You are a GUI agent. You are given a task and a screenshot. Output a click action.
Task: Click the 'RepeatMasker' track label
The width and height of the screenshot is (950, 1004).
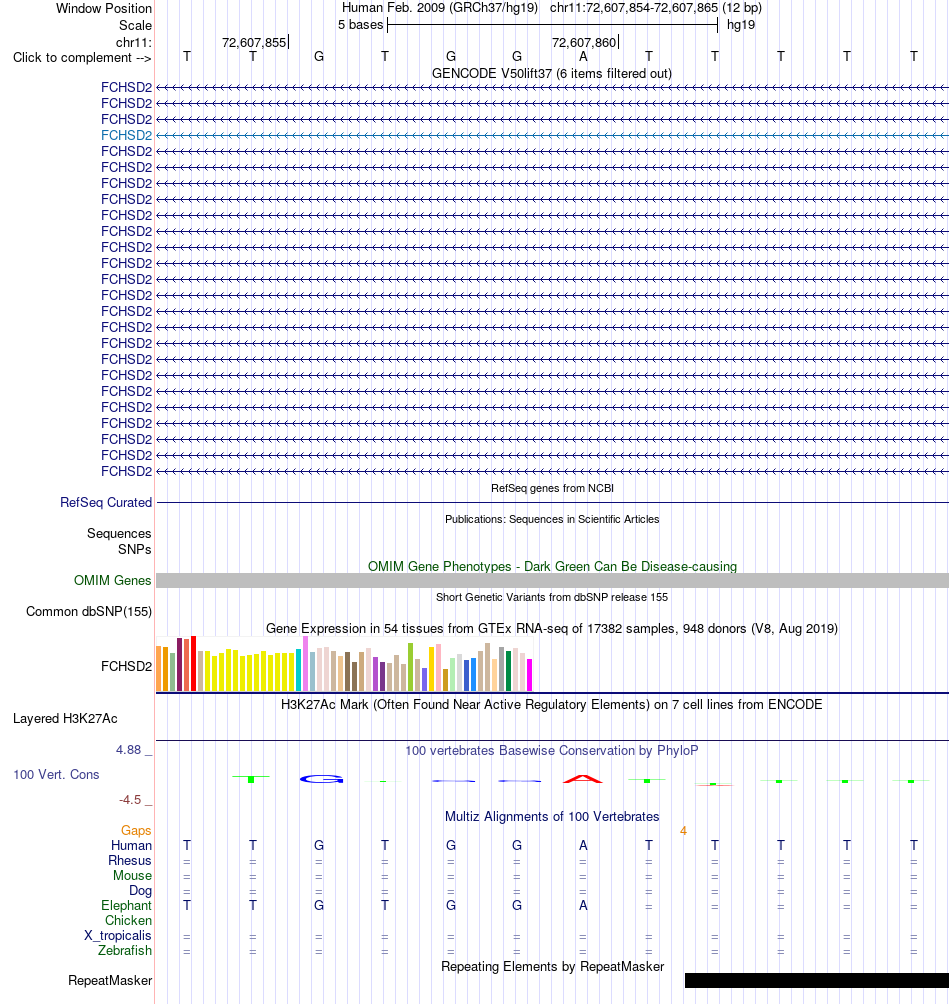(x=110, y=981)
